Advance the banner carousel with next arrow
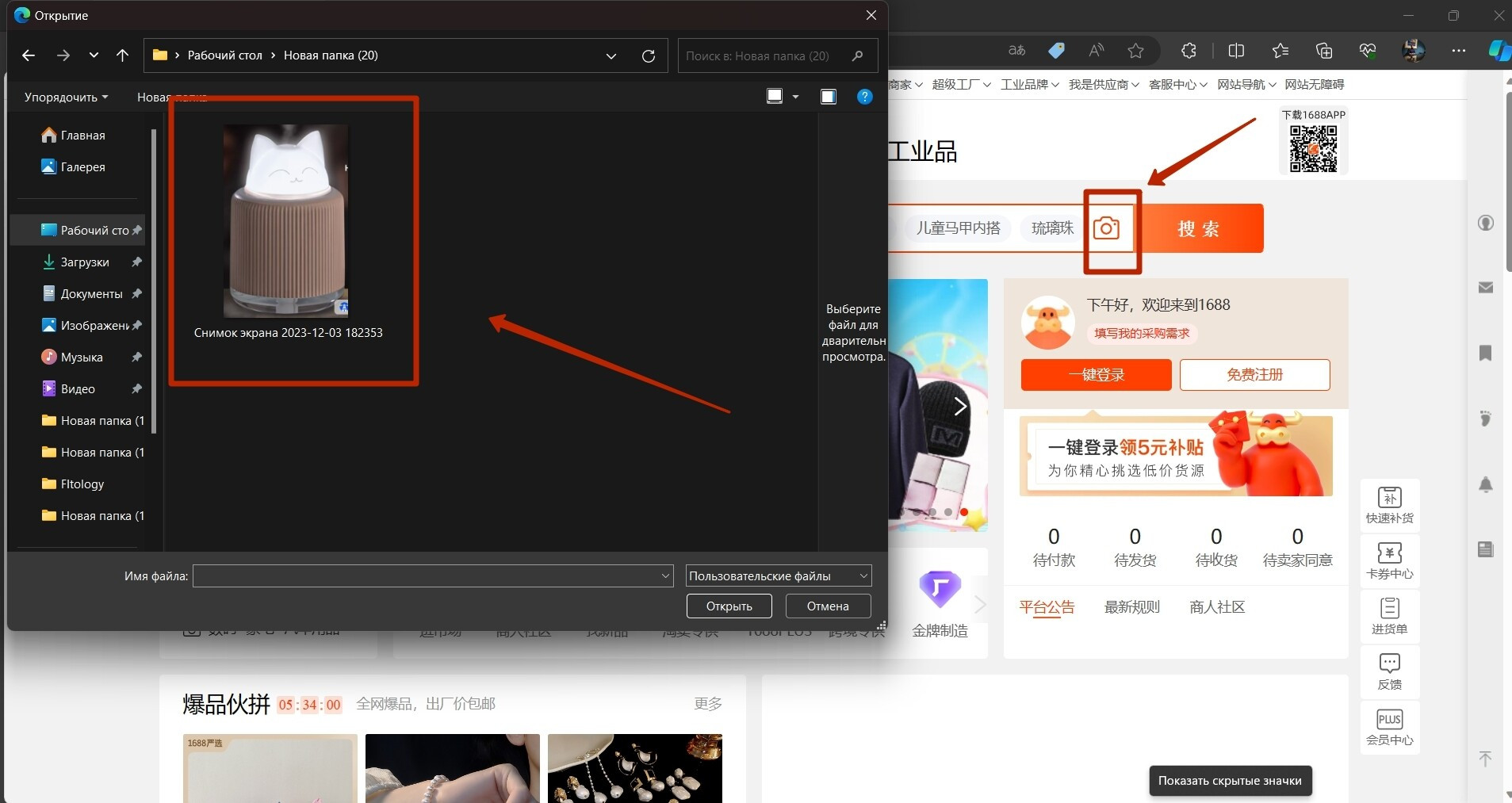Screen dimensions: 1512x803 [959, 407]
